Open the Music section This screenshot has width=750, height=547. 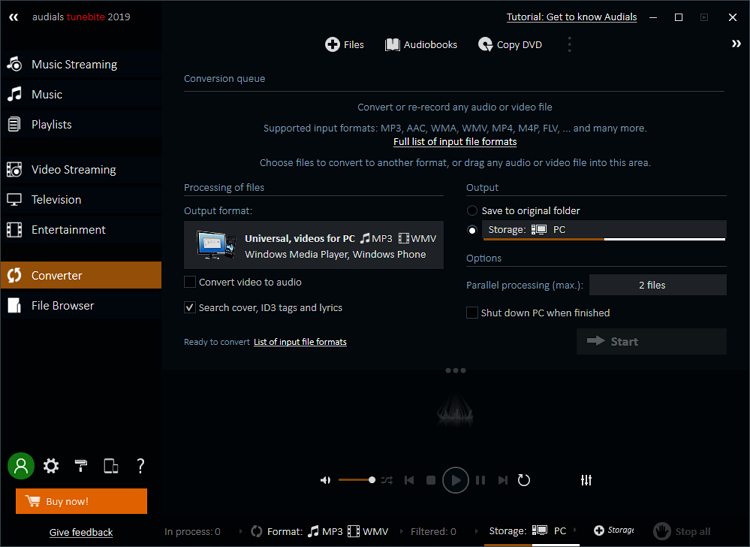81,94
